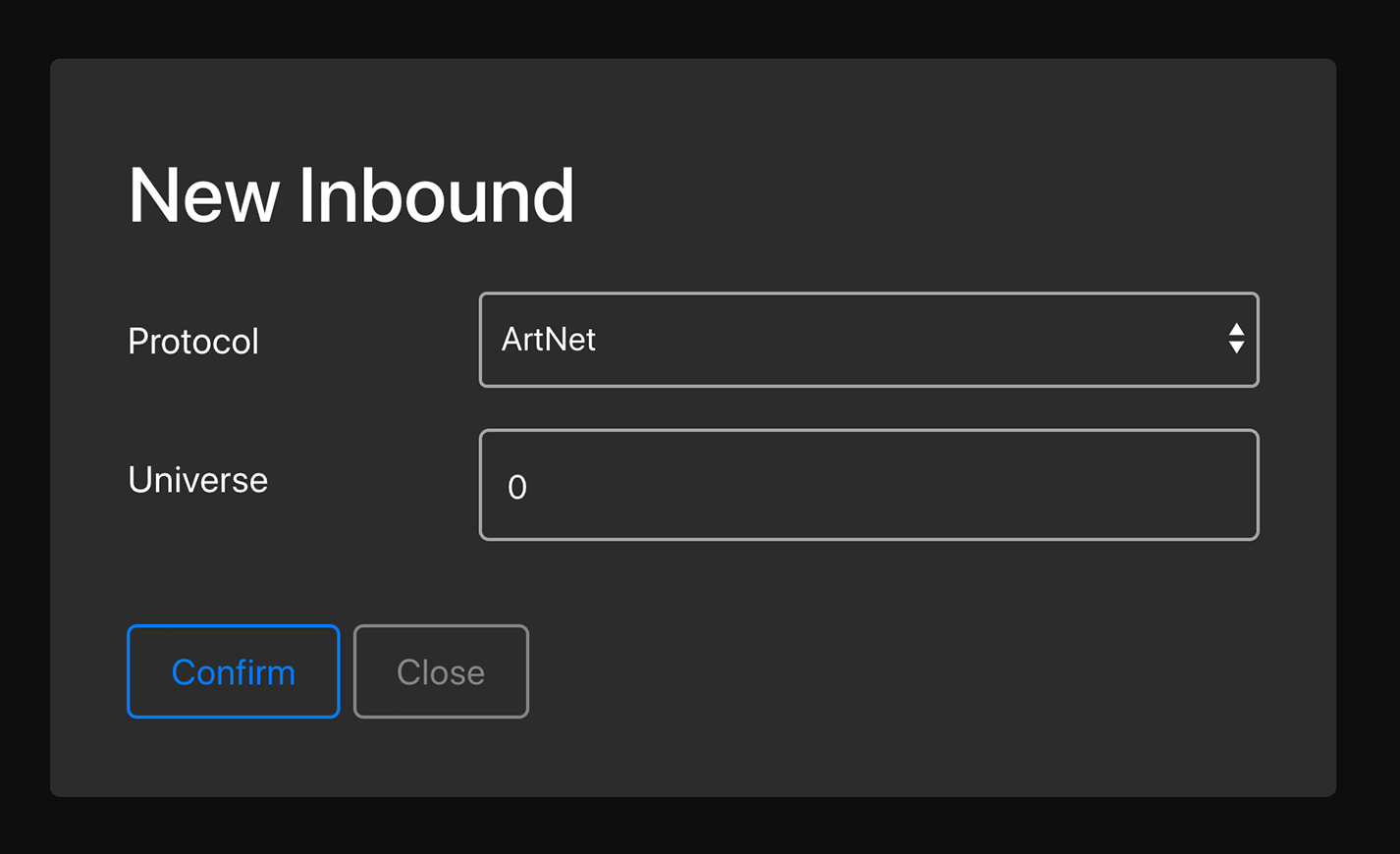Click the downward triangle in the Protocol selector
Viewport: 1400px width, 854px height.
1236,347
